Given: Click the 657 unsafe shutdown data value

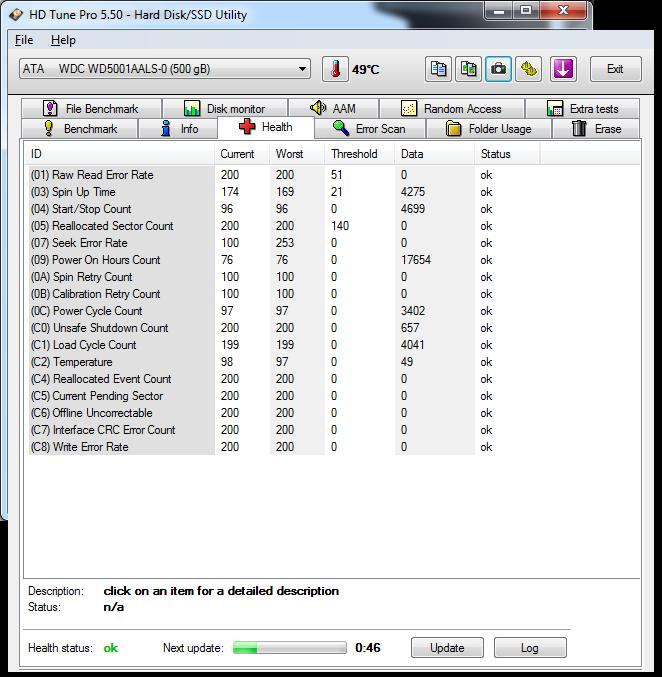Looking at the screenshot, I should pyautogui.click(x=410, y=328).
